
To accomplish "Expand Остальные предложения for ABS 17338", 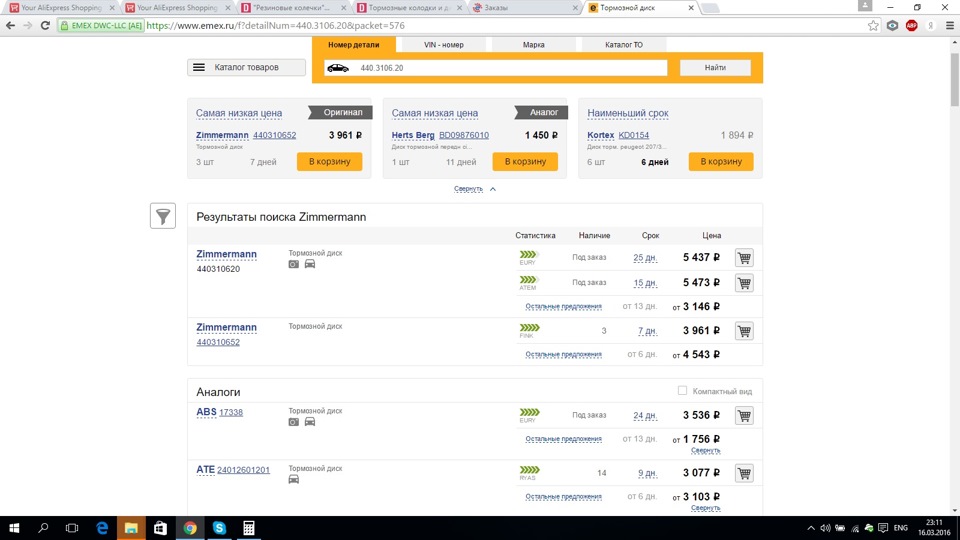I will (563, 439).
